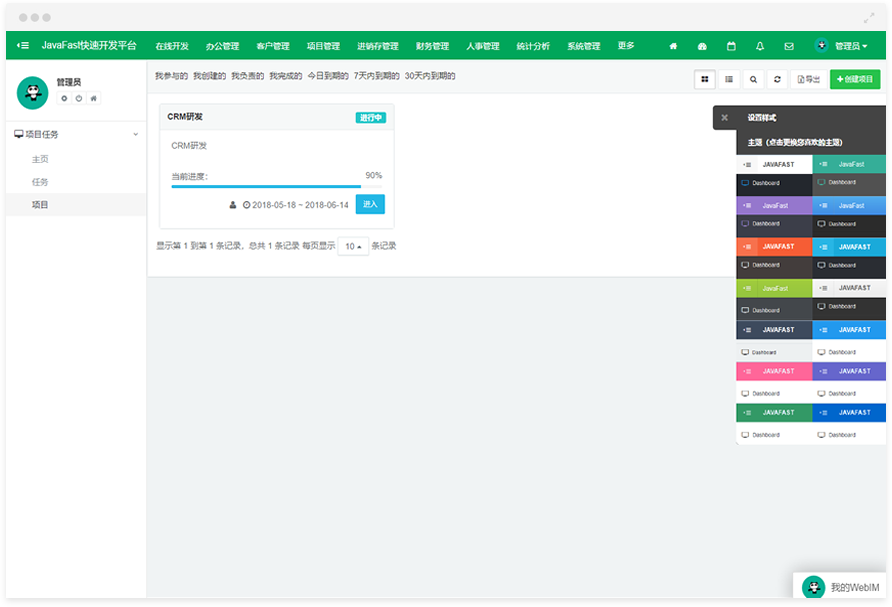Switch to list view
Screen dimensions: 892x607
(729, 80)
